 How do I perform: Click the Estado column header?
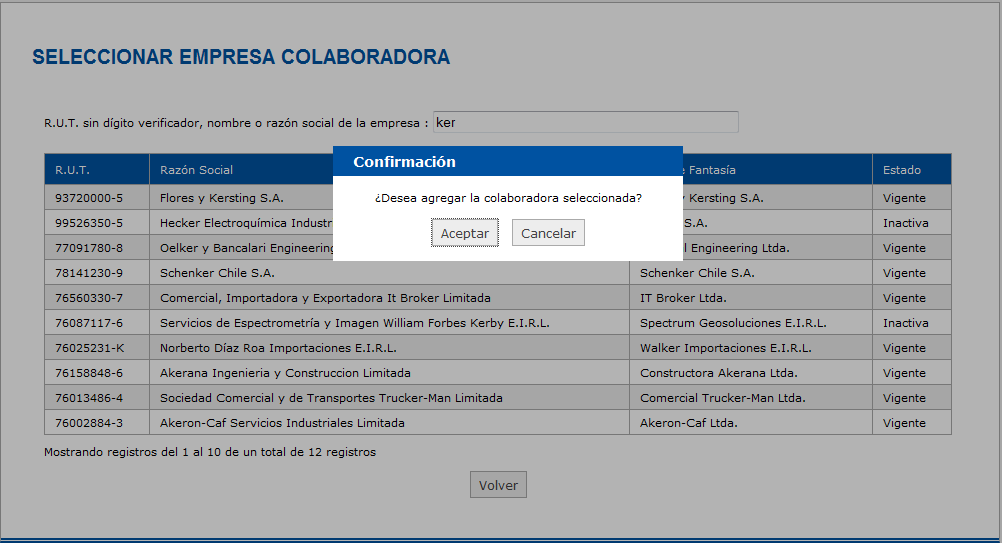click(901, 170)
